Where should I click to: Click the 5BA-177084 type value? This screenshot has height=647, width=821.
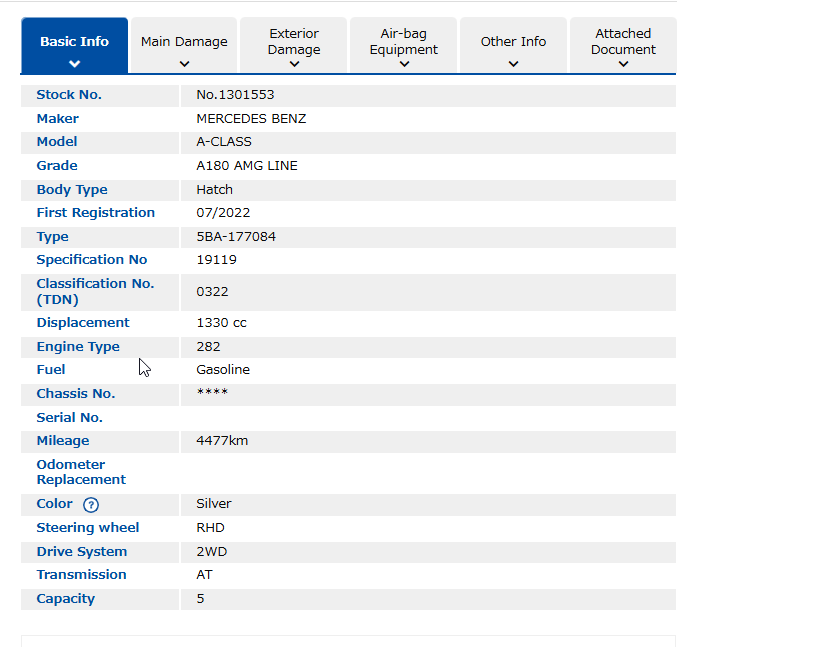click(236, 237)
